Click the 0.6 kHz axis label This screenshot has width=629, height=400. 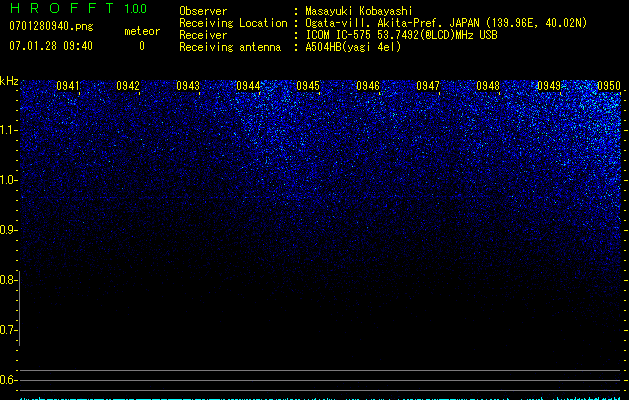click(x=8, y=380)
